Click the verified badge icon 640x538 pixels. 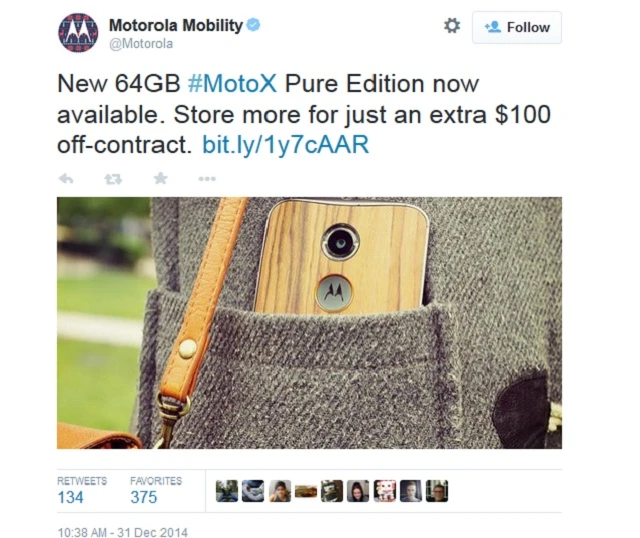[253, 25]
